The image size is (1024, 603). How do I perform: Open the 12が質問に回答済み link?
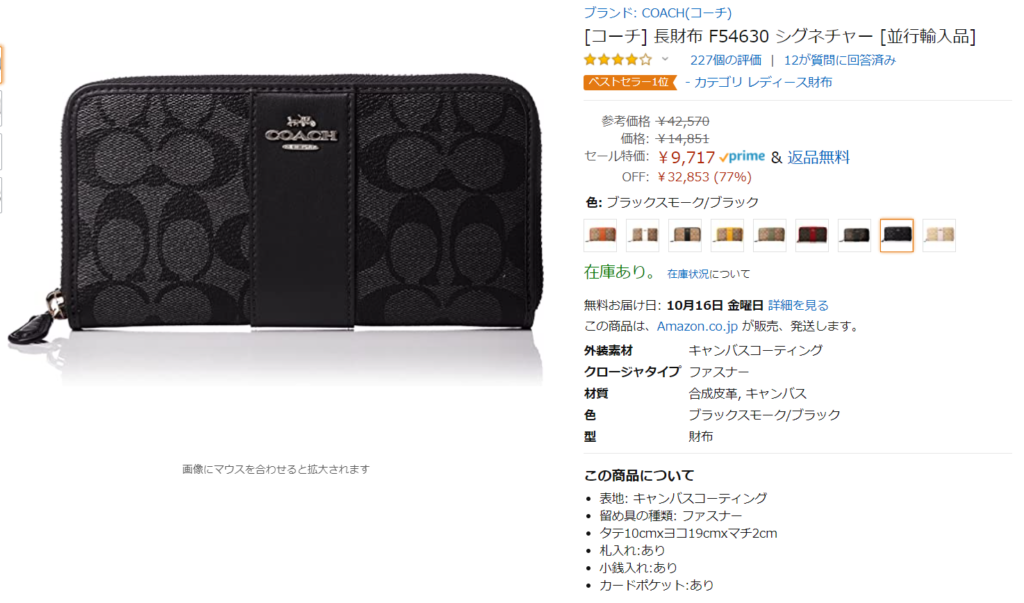[840, 60]
